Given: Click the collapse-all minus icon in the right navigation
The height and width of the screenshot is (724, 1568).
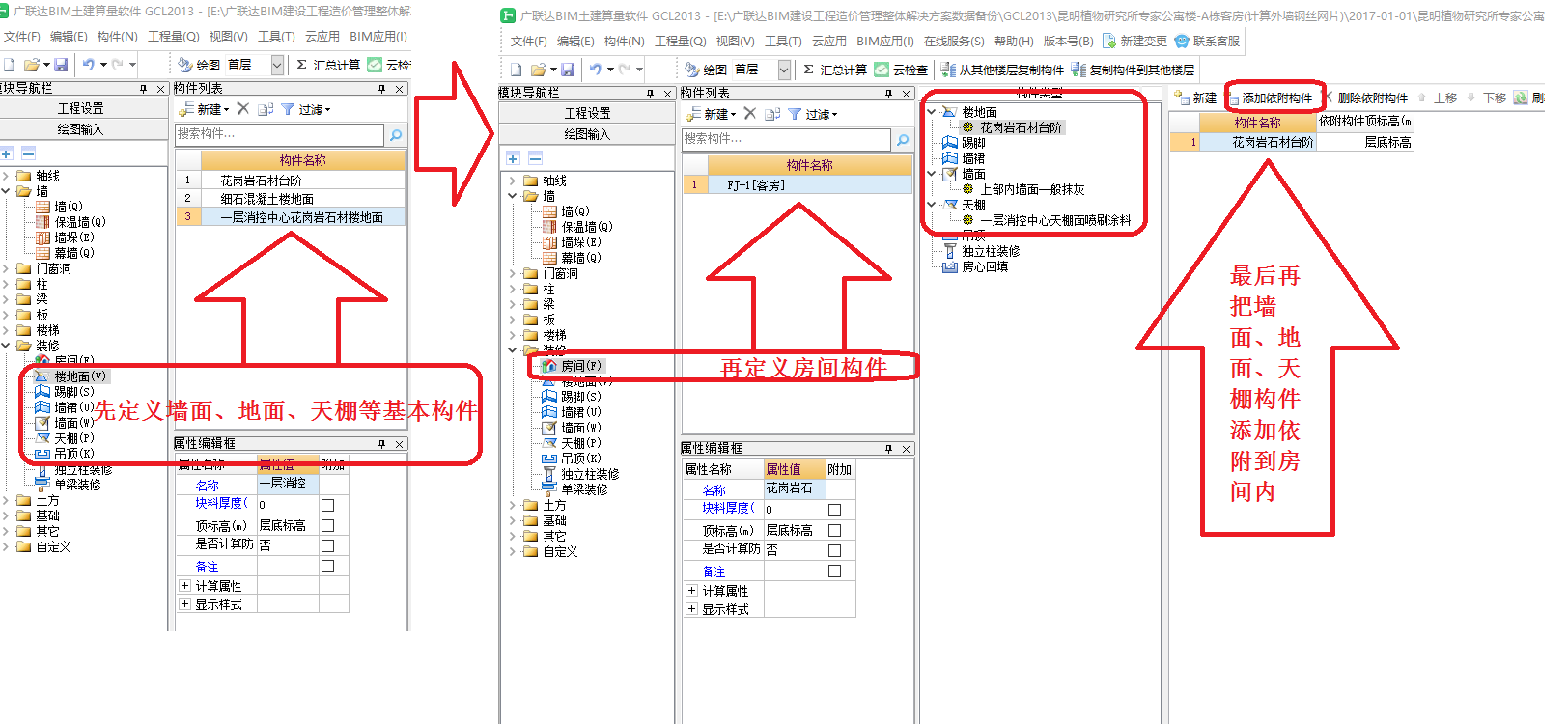Looking at the screenshot, I should point(536,158).
